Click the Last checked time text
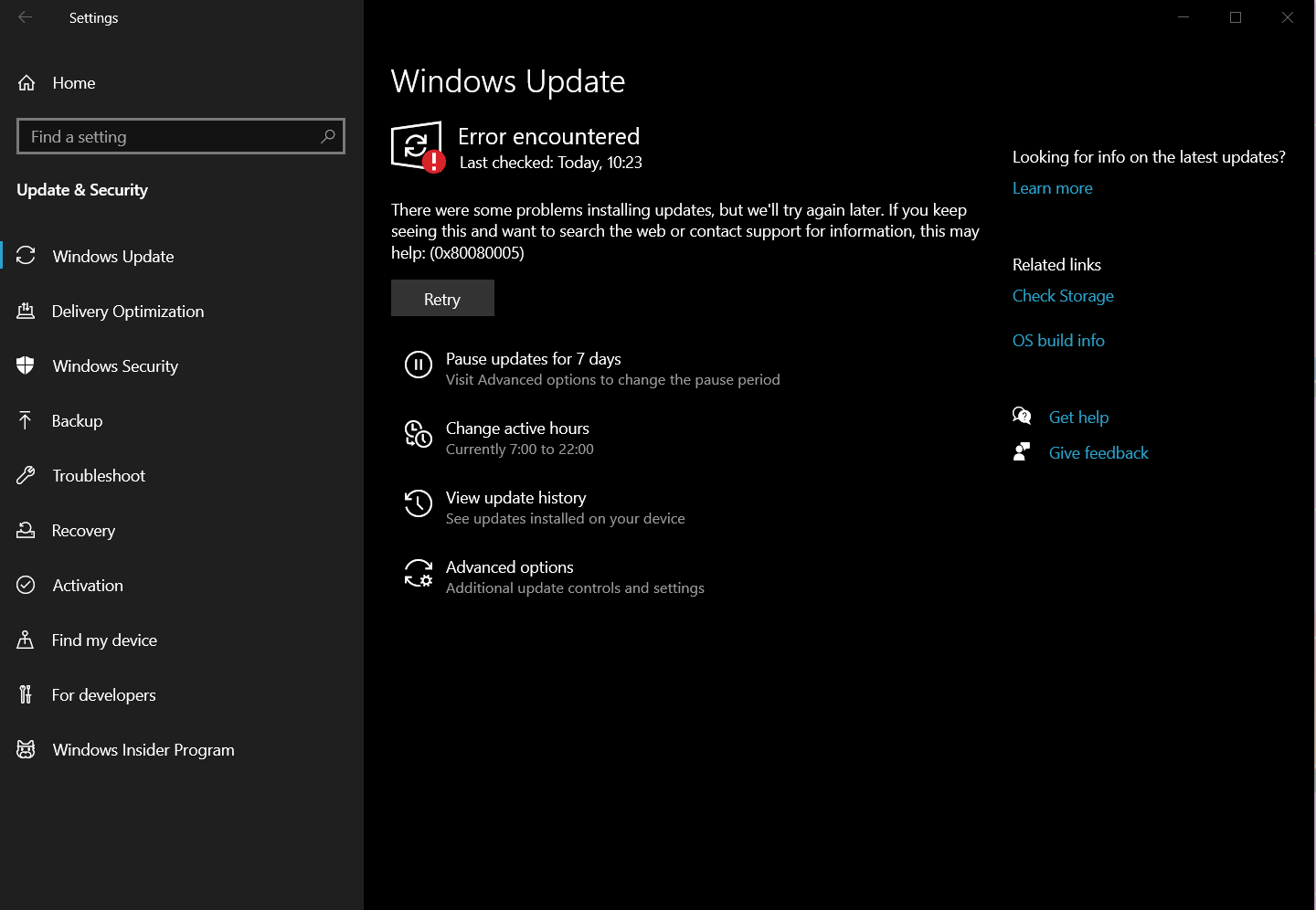 click(551, 163)
